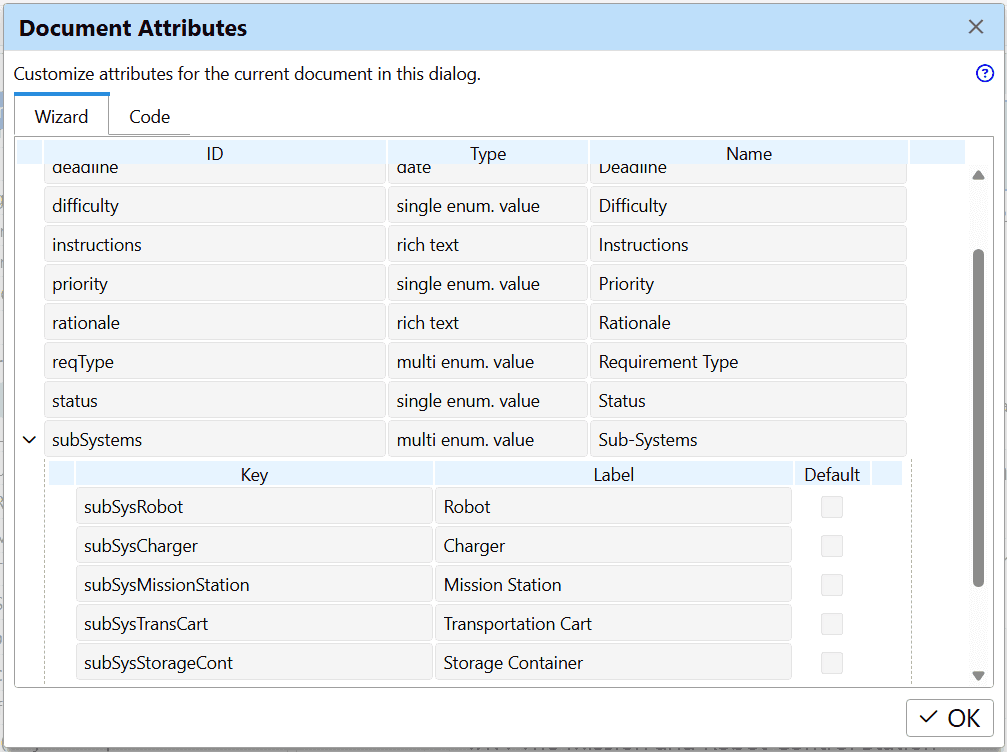
Task: Enable Default checkbox for Storage Container
Action: click(831, 661)
